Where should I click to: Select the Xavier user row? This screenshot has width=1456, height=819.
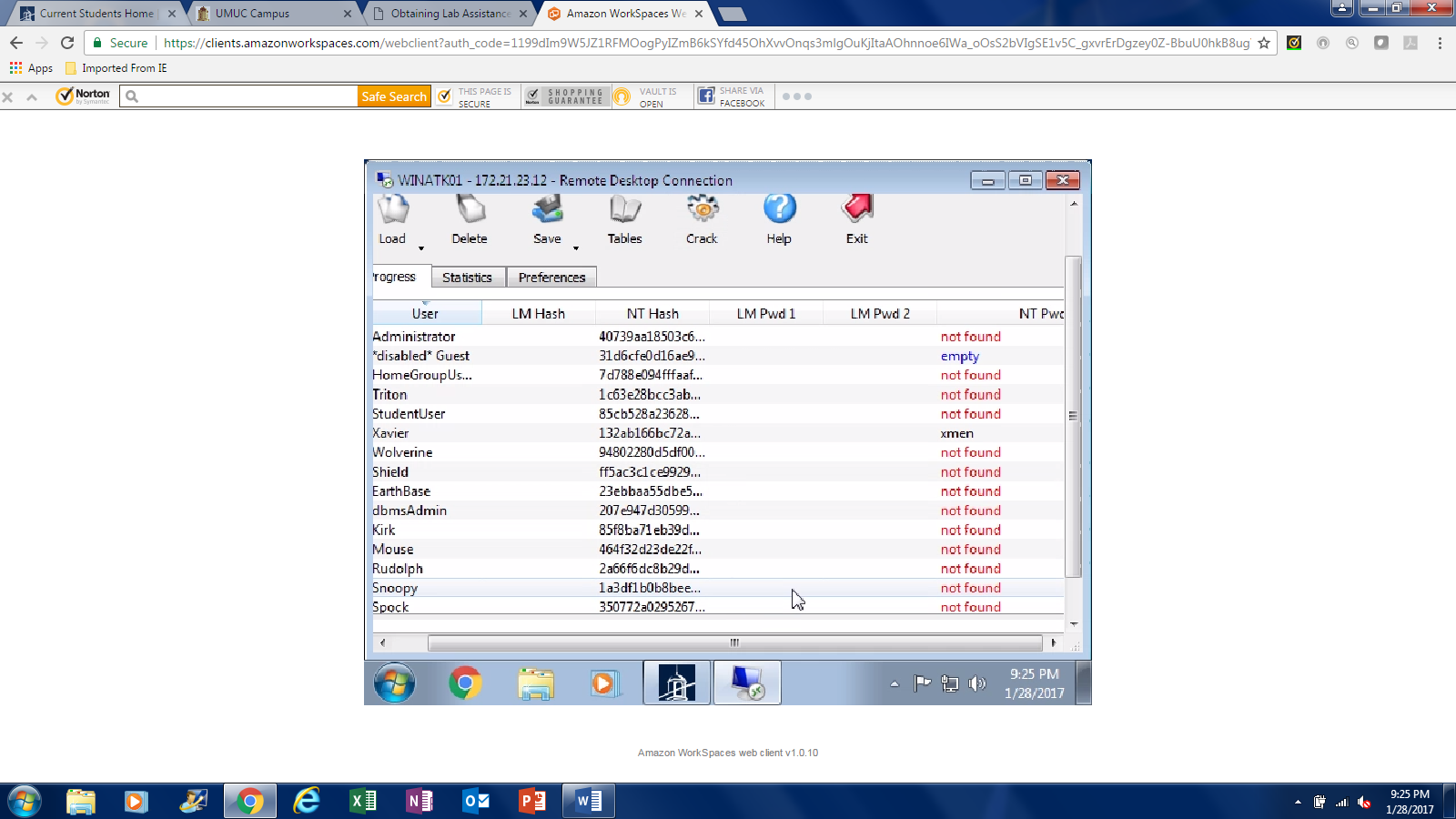(390, 433)
